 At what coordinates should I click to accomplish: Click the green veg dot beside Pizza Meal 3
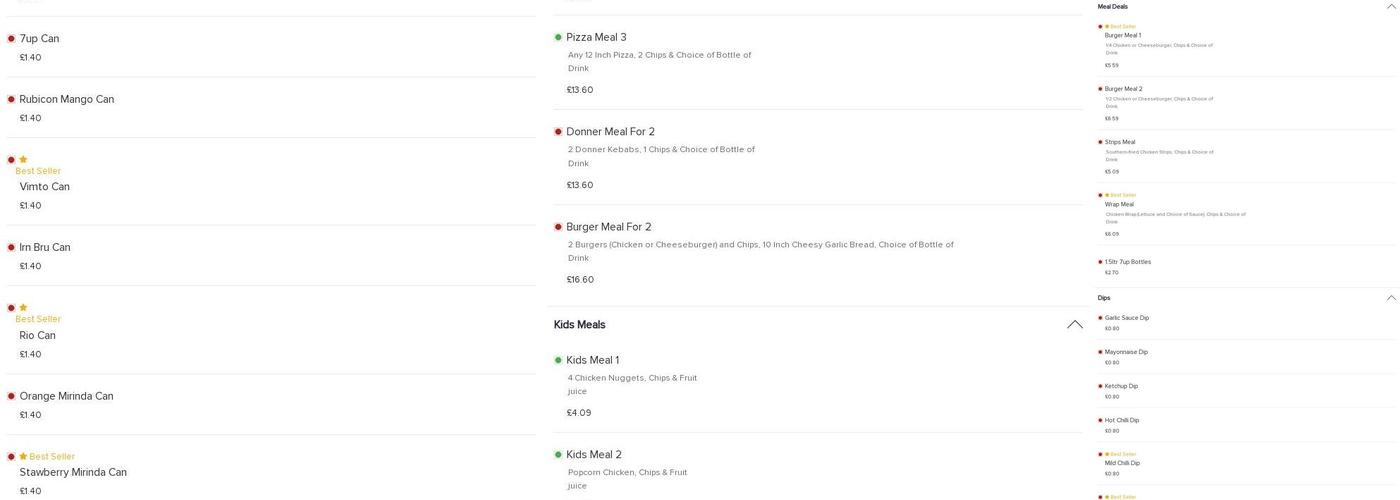(x=558, y=38)
